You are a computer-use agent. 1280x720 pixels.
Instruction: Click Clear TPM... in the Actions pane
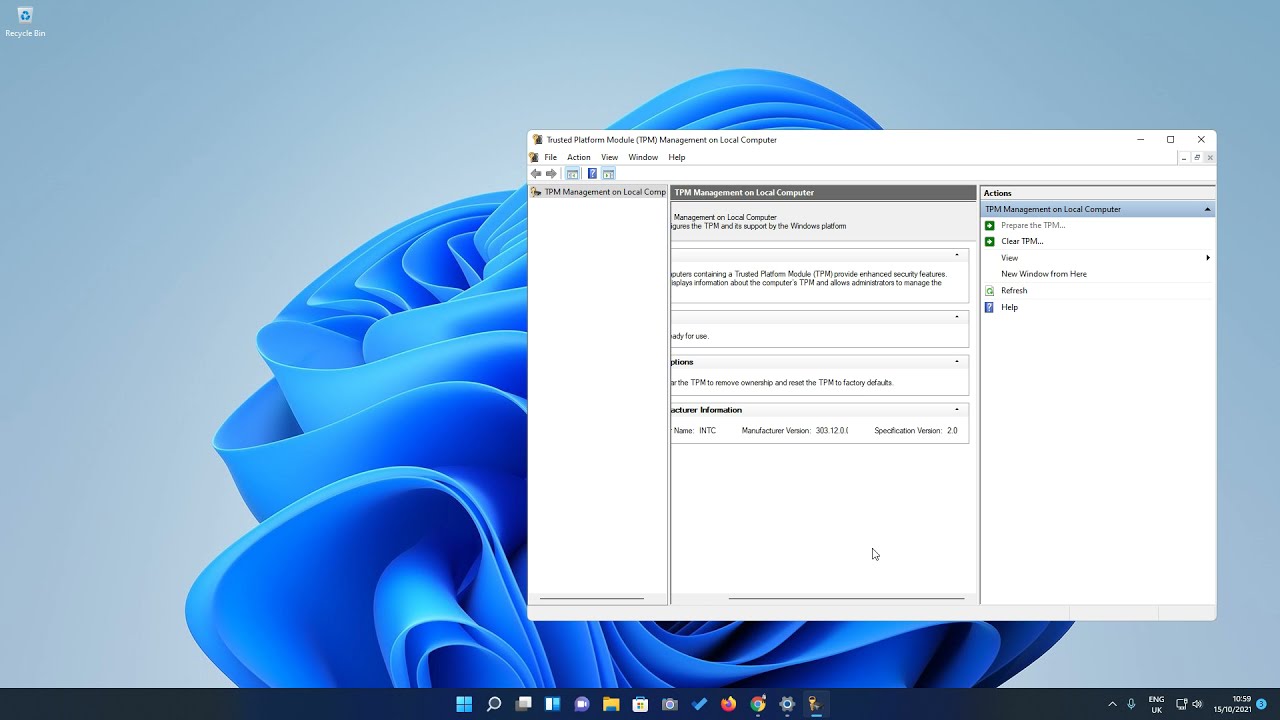[x=1022, y=241]
